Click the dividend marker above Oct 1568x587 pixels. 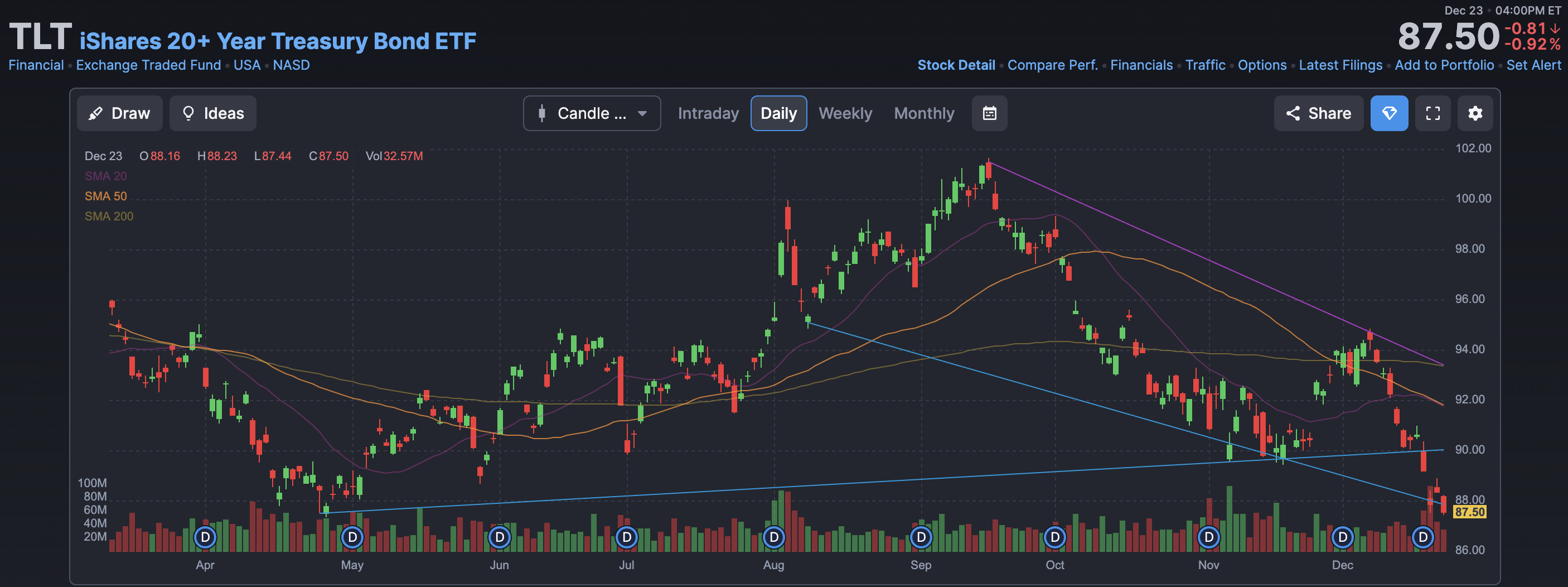coord(1055,537)
